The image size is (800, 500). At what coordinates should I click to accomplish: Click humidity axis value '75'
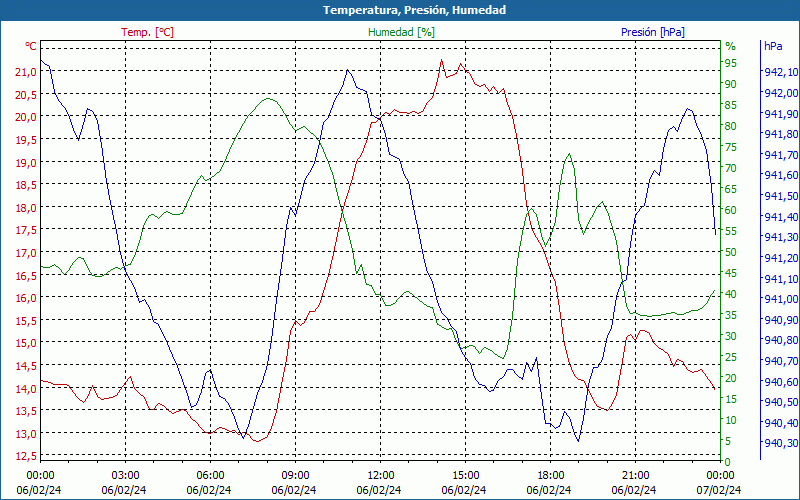click(x=731, y=147)
